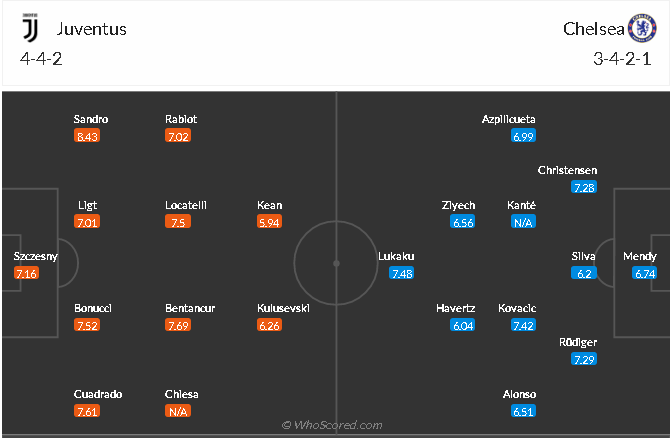Click player name Locatelli

(x=186, y=205)
